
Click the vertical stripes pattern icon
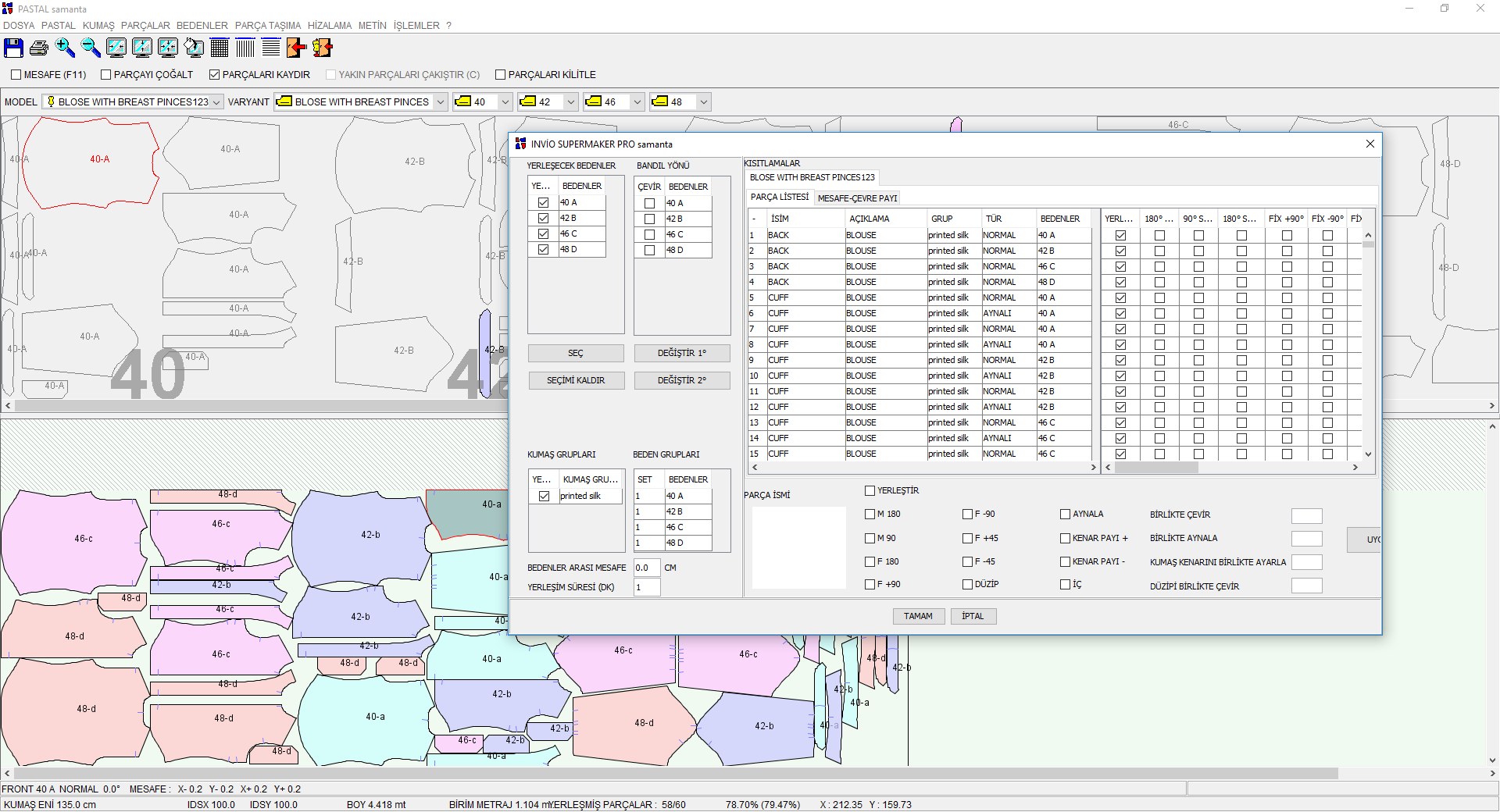click(x=245, y=48)
